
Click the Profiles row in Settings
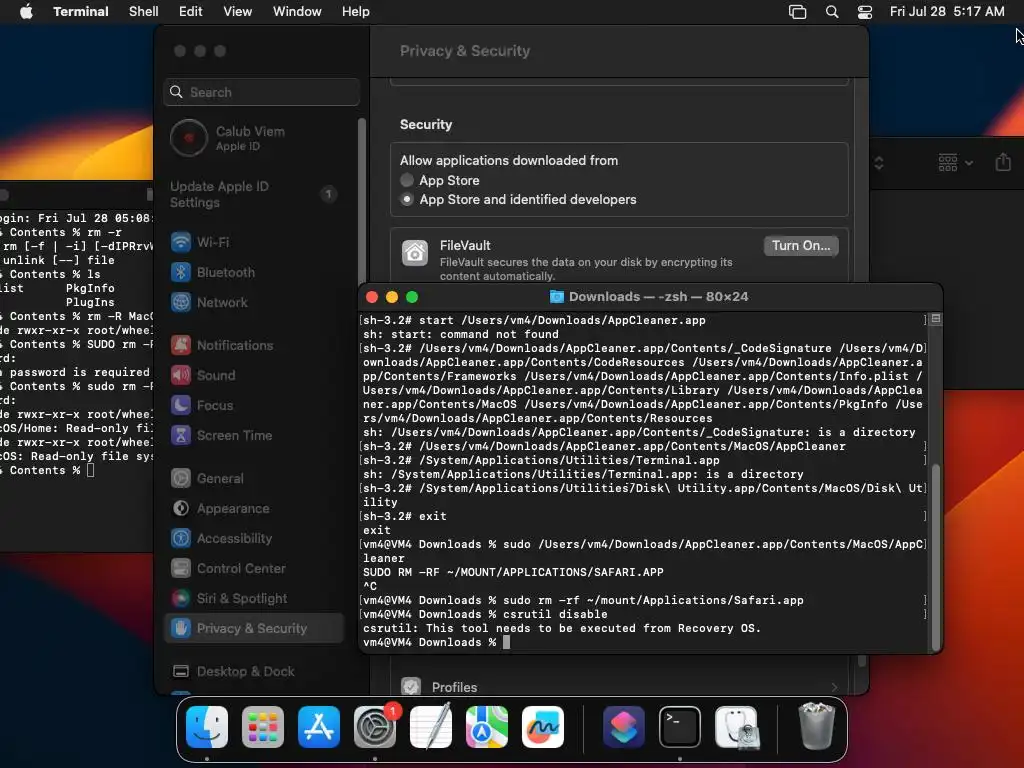(x=619, y=686)
